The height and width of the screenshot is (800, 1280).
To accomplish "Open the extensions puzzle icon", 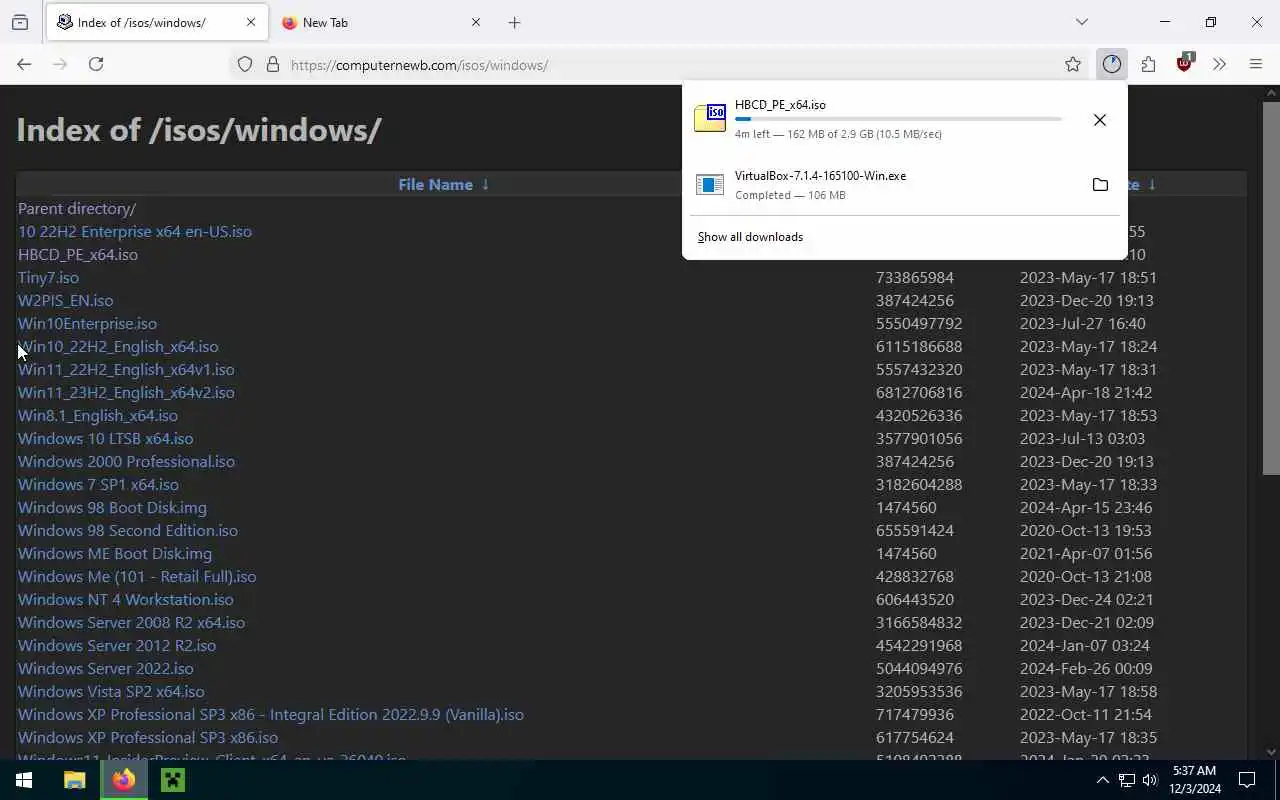I will point(1148,64).
